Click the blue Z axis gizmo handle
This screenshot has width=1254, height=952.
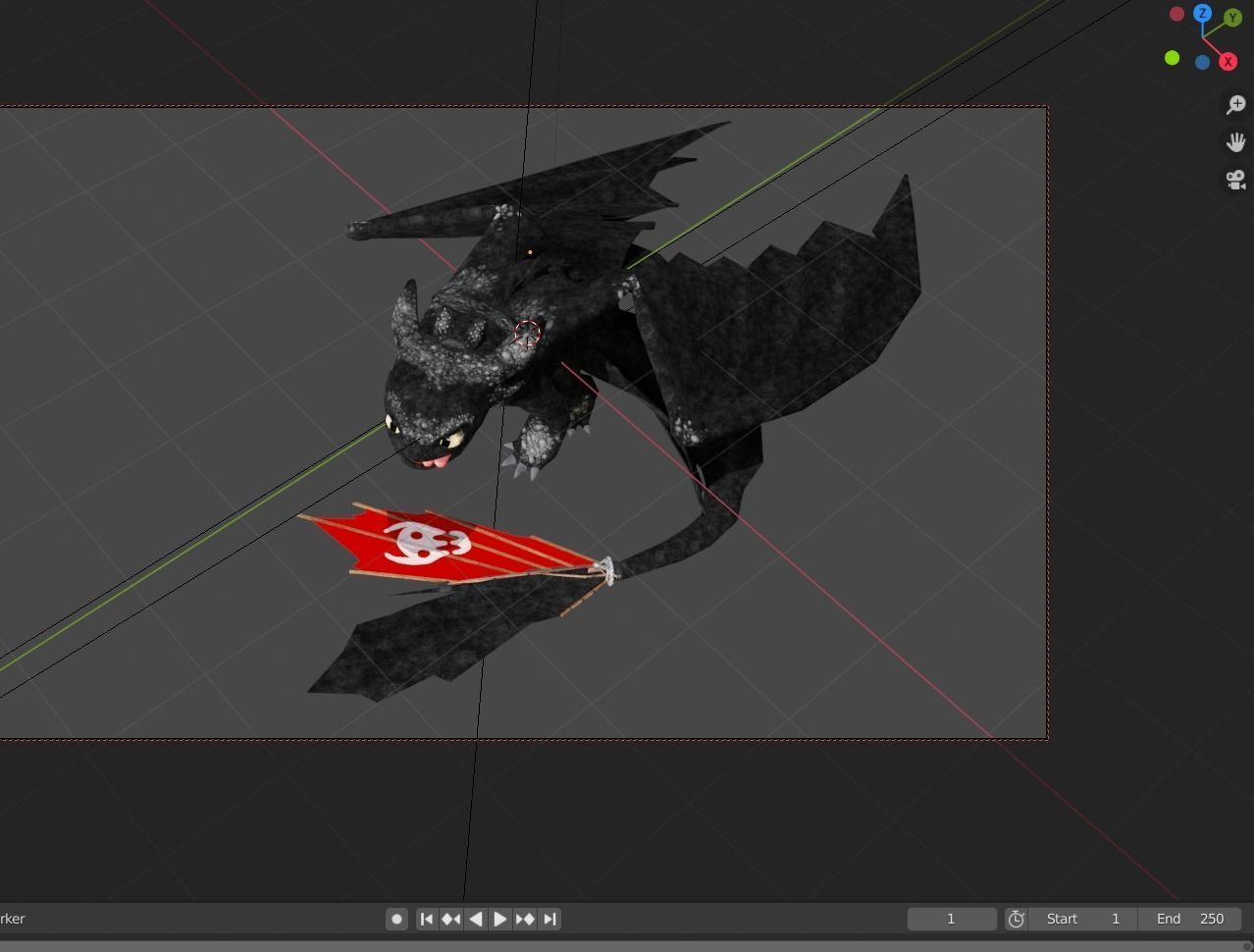(1202, 14)
